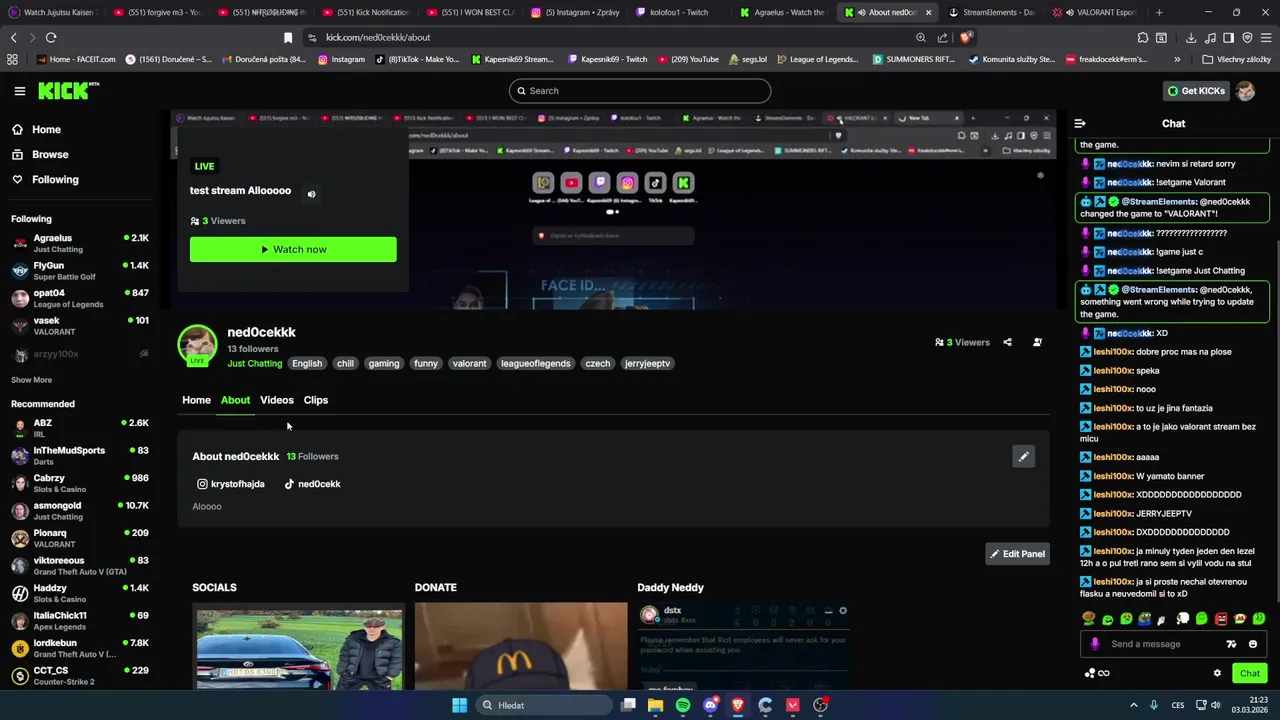Select the About channel tab
The height and width of the screenshot is (720, 1280).
tap(235, 400)
